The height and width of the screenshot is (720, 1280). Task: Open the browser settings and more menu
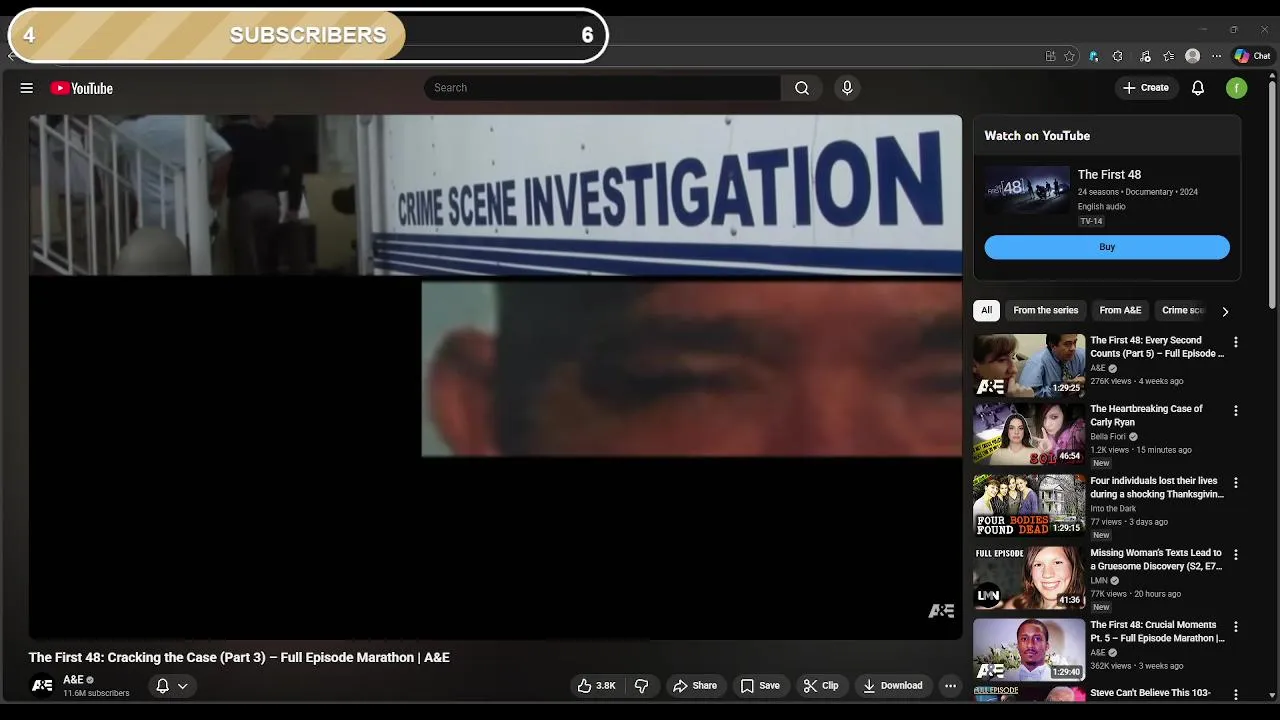[1216, 56]
